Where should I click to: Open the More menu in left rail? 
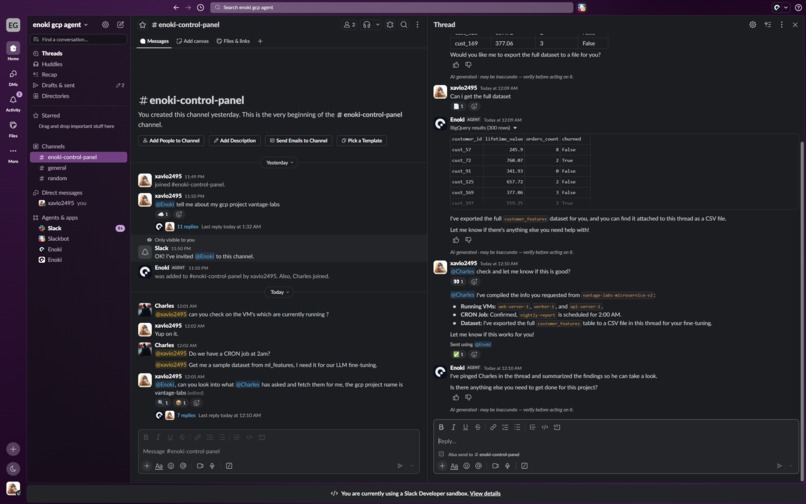click(x=13, y=153)
